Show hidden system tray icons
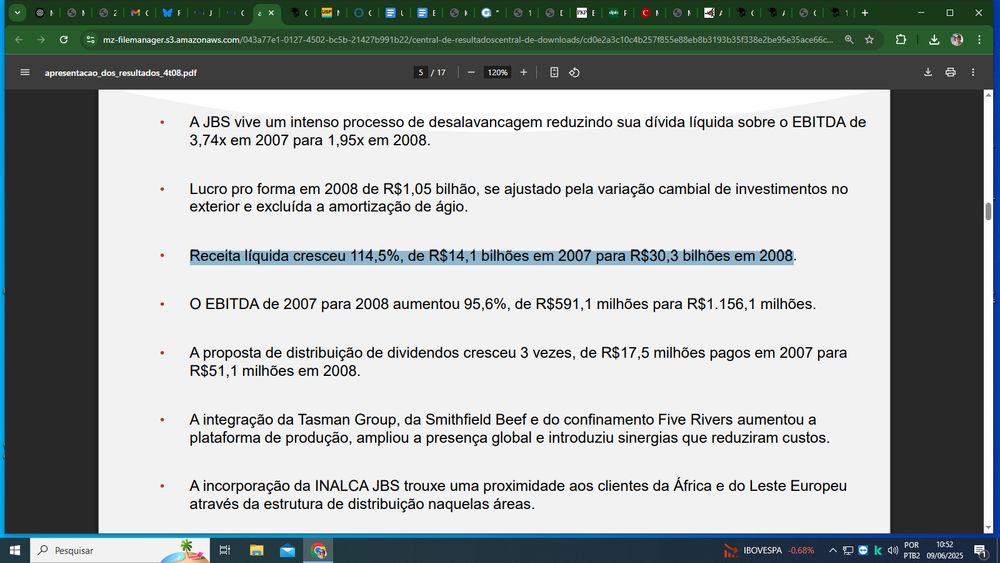Screen dimensions: 1000x563 point(833,550)
